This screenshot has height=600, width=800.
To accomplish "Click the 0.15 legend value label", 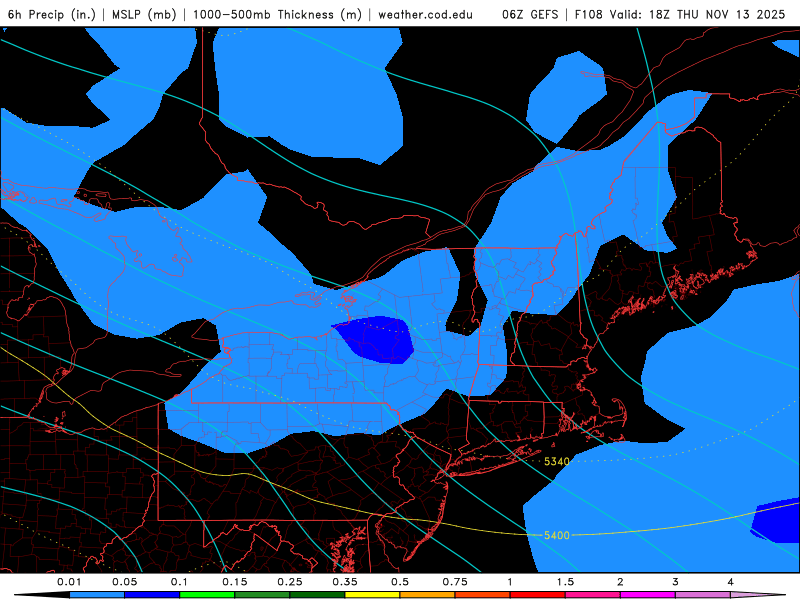I will 235,582.
